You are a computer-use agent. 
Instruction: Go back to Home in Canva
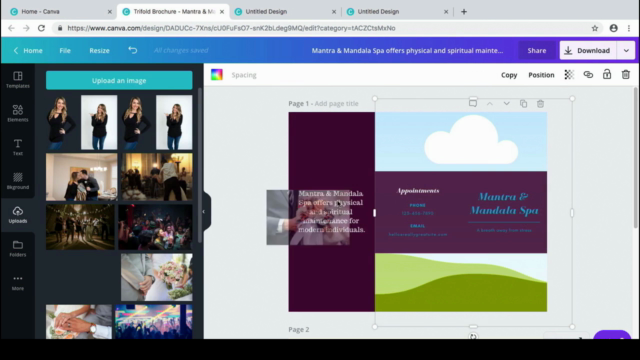point(28,50)
